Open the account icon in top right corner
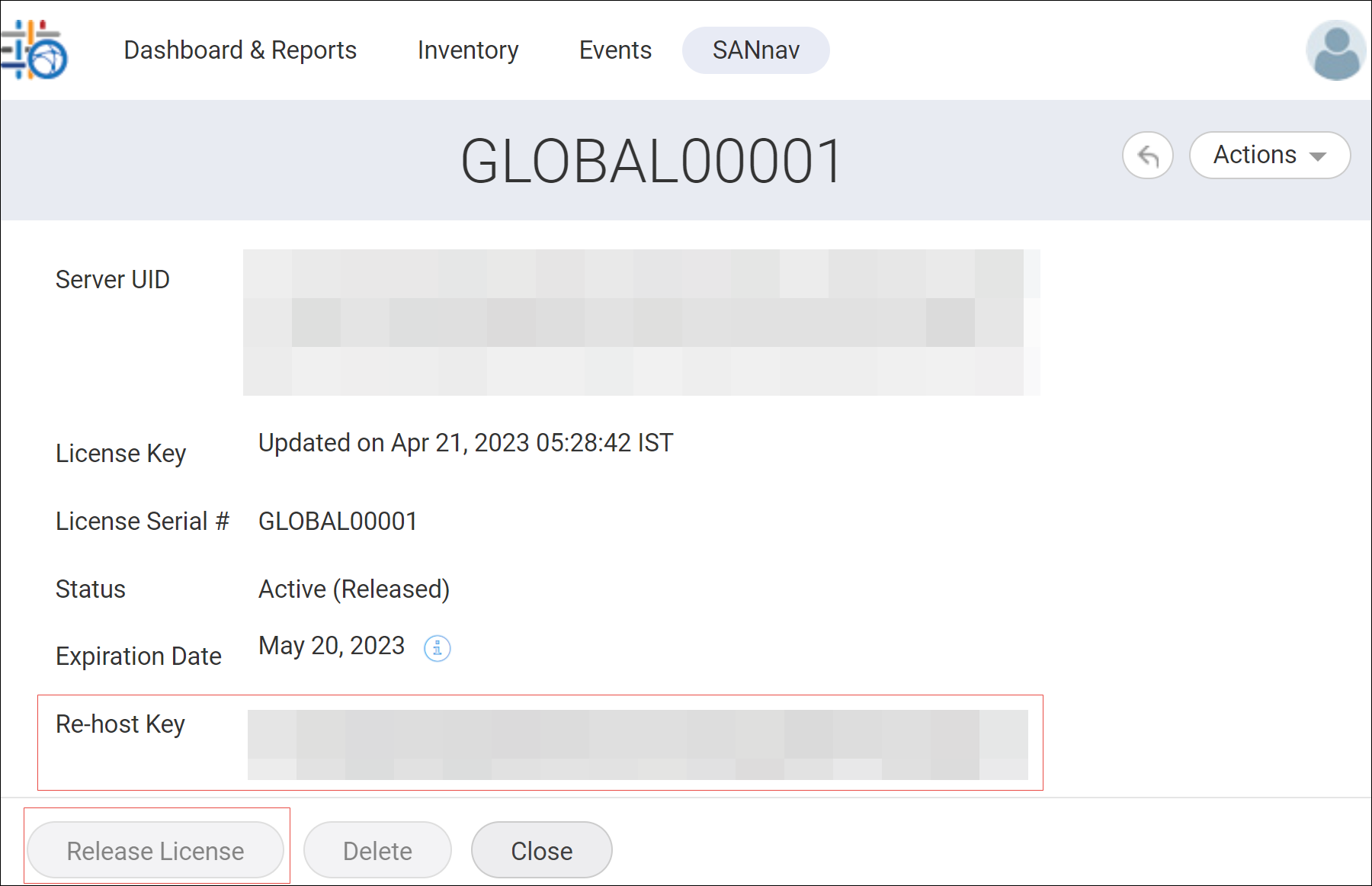The width and height of the screenshot is (1372, 886). coord(1335,50)
